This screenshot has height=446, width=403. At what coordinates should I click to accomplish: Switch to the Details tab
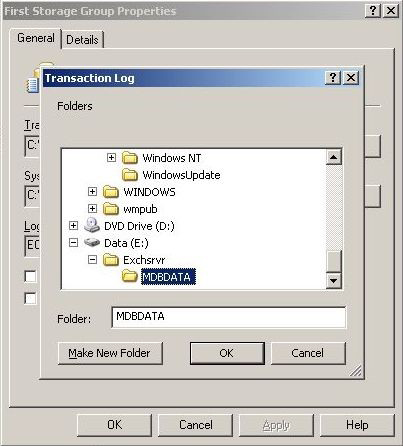82,40
